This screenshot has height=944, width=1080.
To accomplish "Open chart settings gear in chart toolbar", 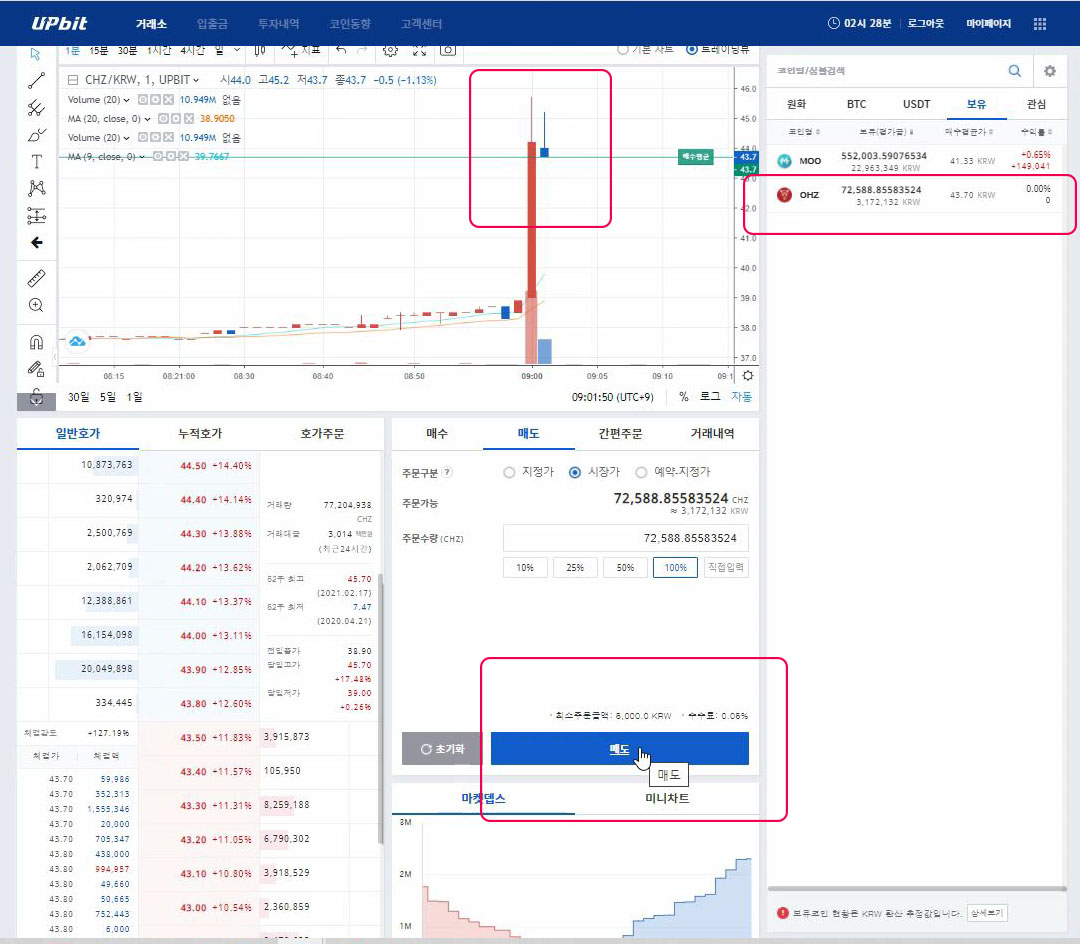I will 390,50.
